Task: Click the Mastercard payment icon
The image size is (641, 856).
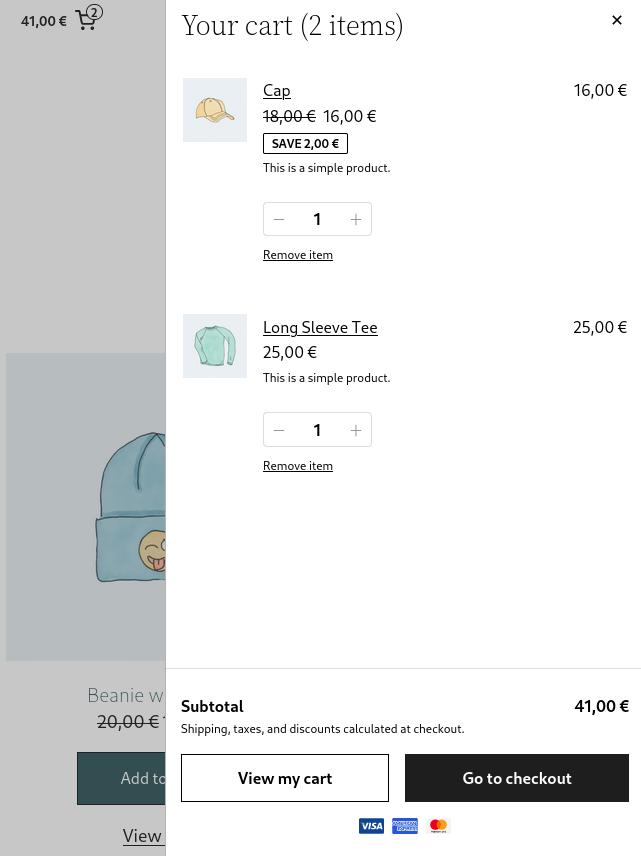Action: tap(438, 825)
